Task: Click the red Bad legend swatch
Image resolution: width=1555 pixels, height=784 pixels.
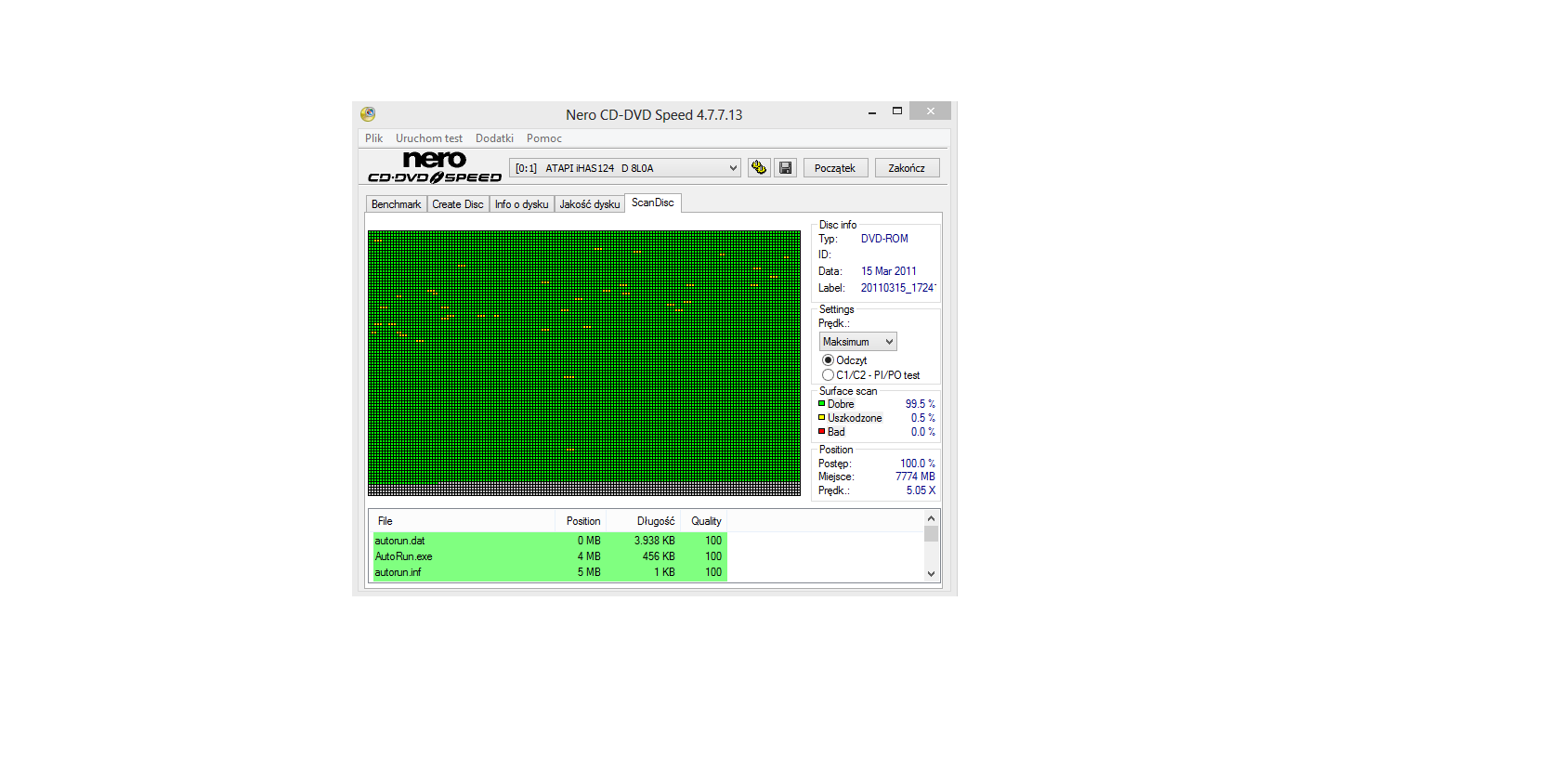Action: [822, 432]
